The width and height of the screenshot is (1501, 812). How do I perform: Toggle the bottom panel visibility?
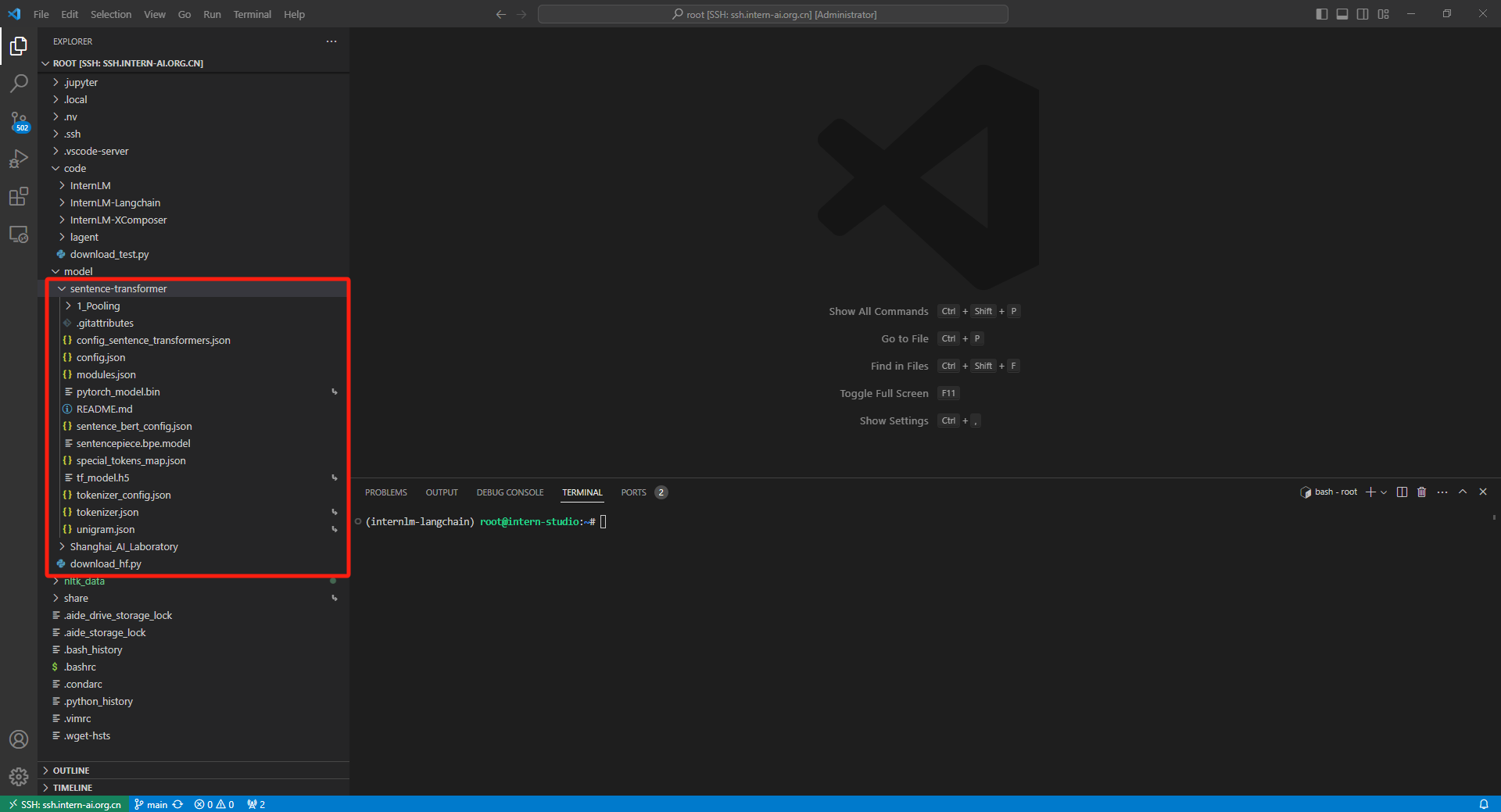point(1342,14)
